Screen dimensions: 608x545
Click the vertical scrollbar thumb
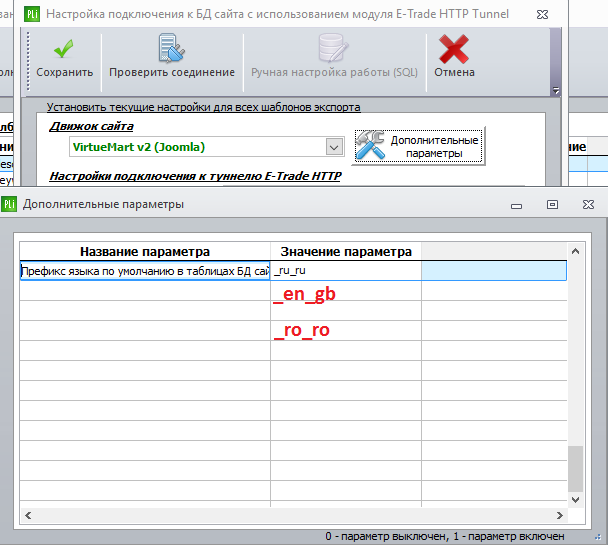575,469
